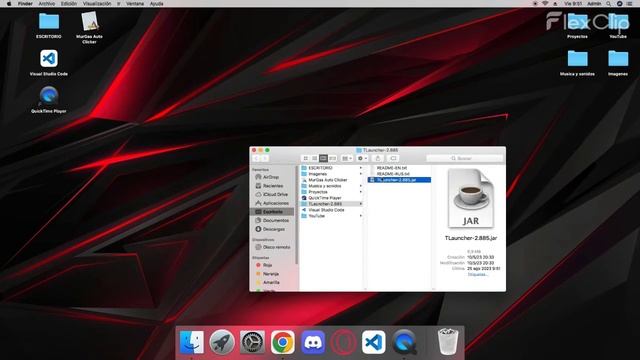Open the Ventana menu
The width and height of the screenshot is (640, 360).
tap(135, 4)
